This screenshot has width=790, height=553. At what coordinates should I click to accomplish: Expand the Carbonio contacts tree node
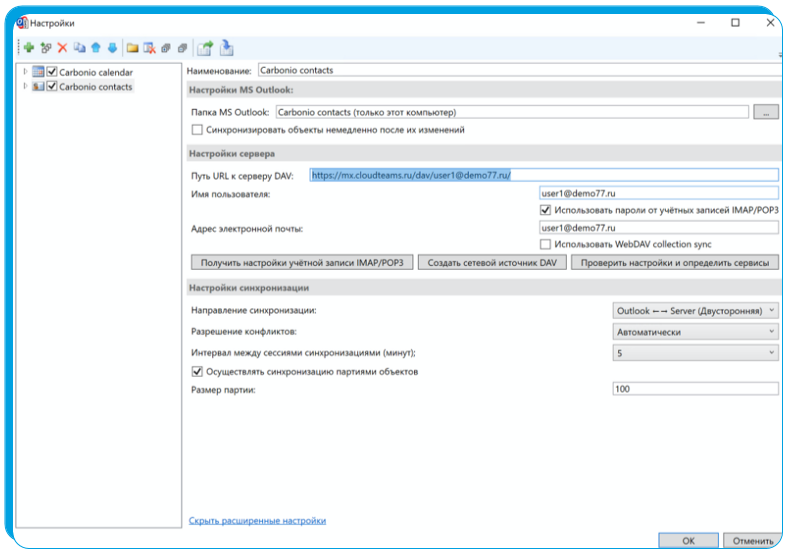point(25,87)
